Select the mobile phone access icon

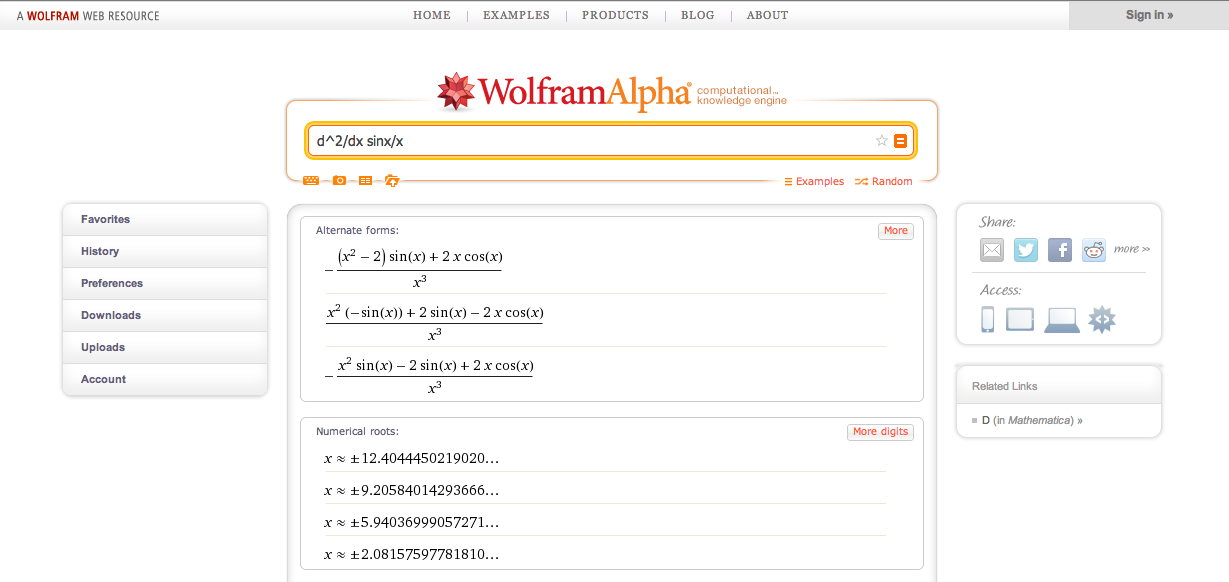pos(987,319)
